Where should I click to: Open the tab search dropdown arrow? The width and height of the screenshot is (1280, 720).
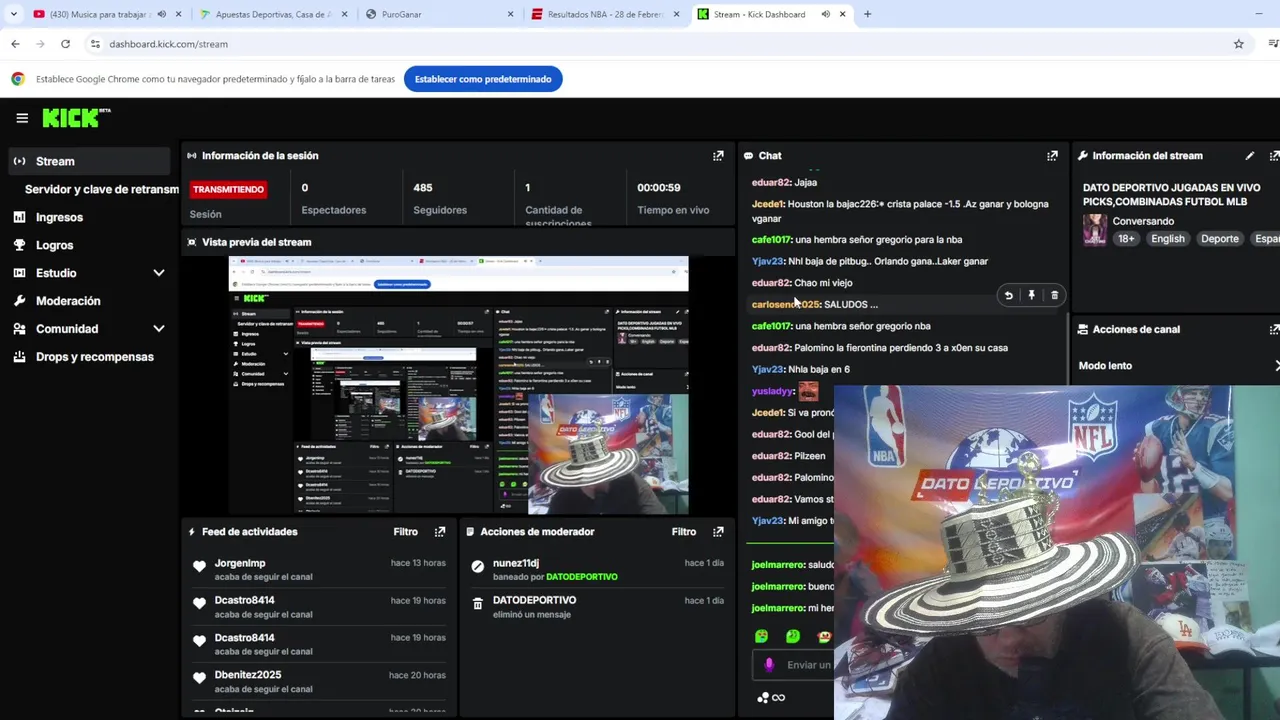(x=13, y=14)
